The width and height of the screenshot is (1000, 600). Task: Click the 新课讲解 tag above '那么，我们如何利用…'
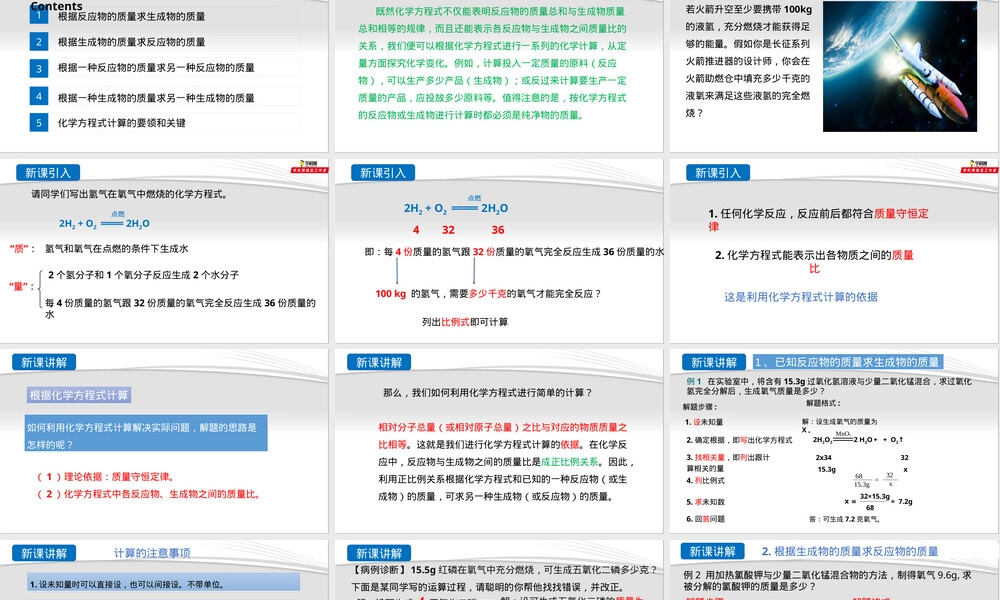379,362
